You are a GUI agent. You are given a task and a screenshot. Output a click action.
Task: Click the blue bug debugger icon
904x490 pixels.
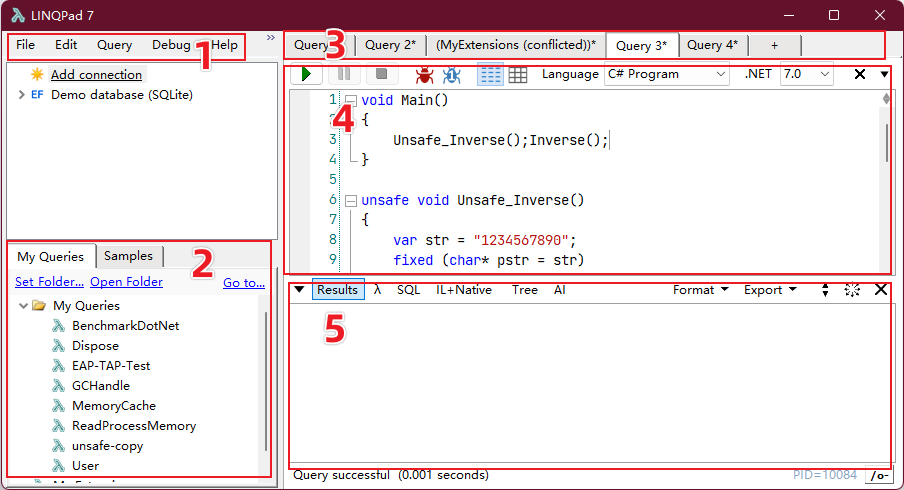[452, 74]
